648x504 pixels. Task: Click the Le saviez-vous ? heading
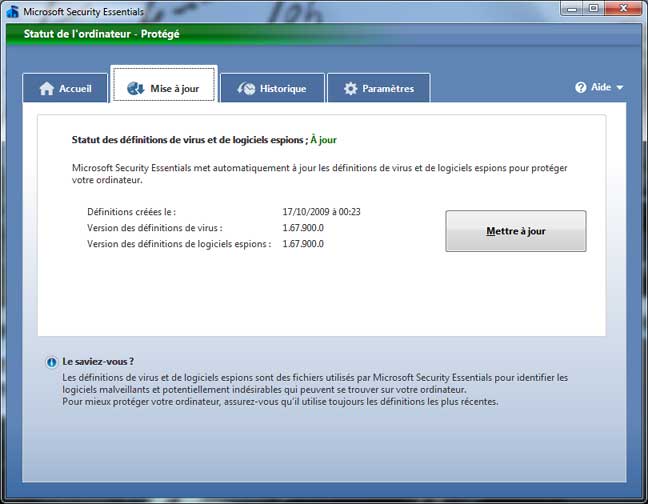tap(98, 361)
